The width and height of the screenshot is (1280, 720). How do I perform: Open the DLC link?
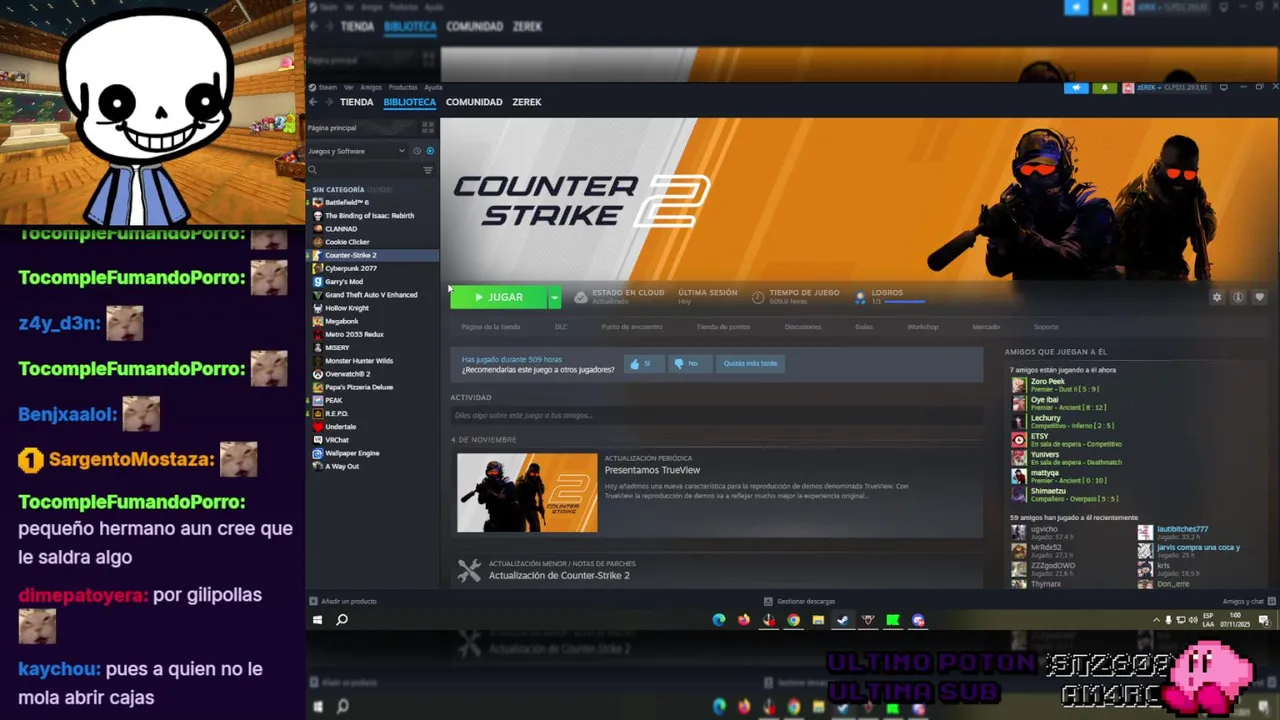point(561,327)
